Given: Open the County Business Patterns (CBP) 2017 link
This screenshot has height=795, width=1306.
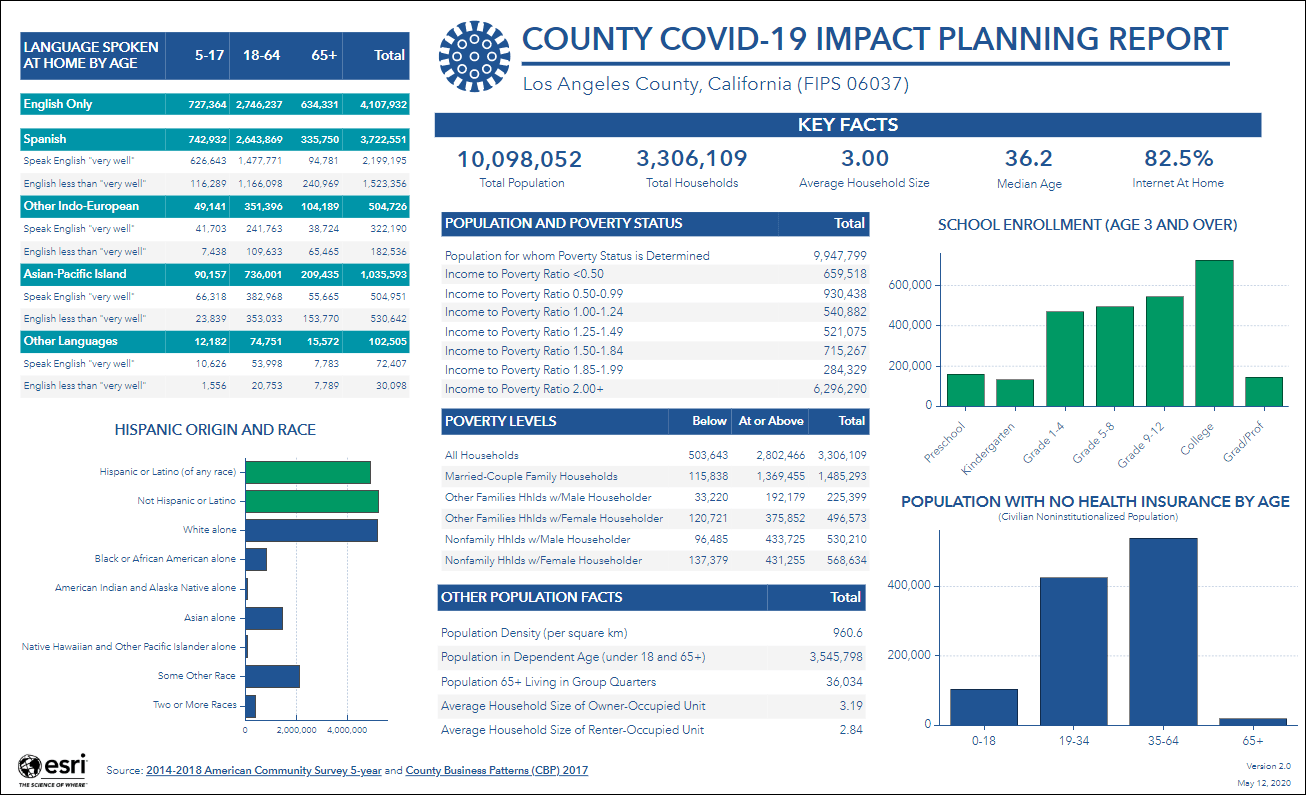Looking at the screenshot, I should [x=497, y=771].
